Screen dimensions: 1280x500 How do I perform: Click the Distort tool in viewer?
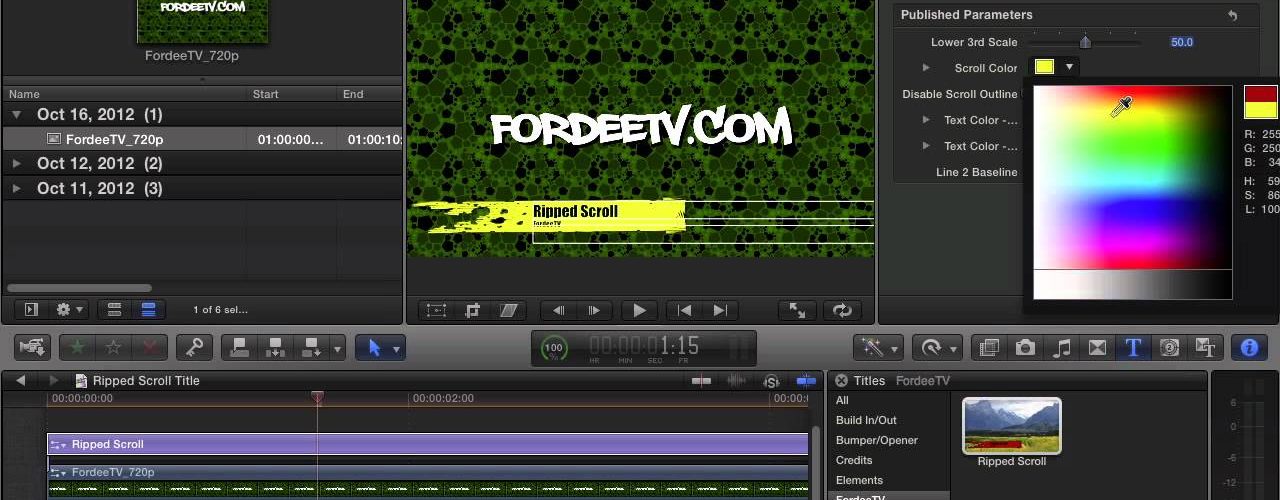[x=509, y=311]
